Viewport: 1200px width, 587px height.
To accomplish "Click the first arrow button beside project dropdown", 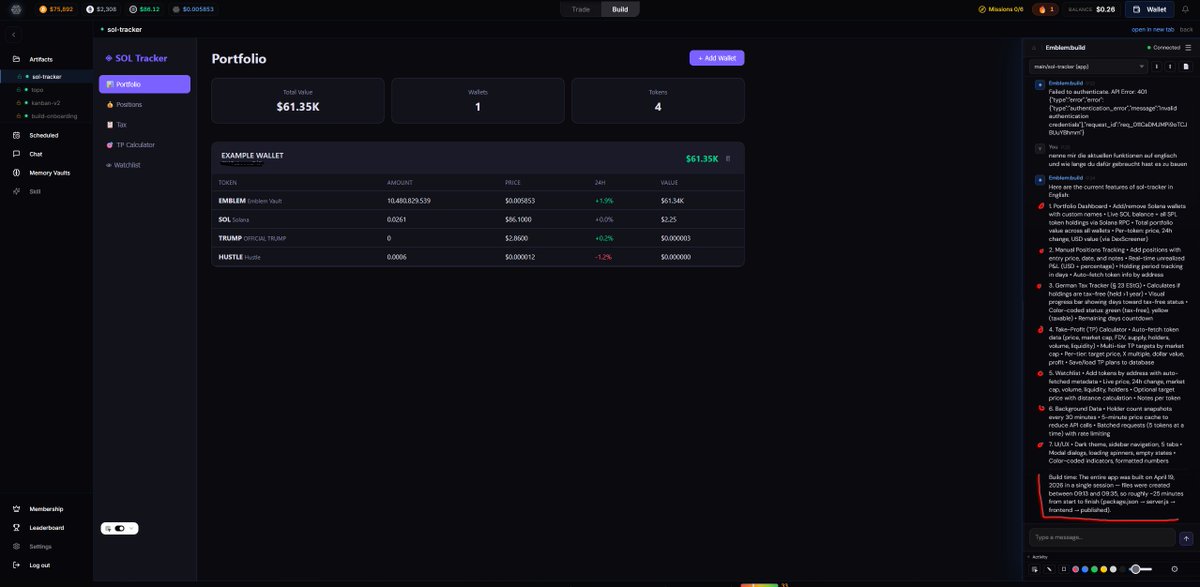I will 1157,67.
